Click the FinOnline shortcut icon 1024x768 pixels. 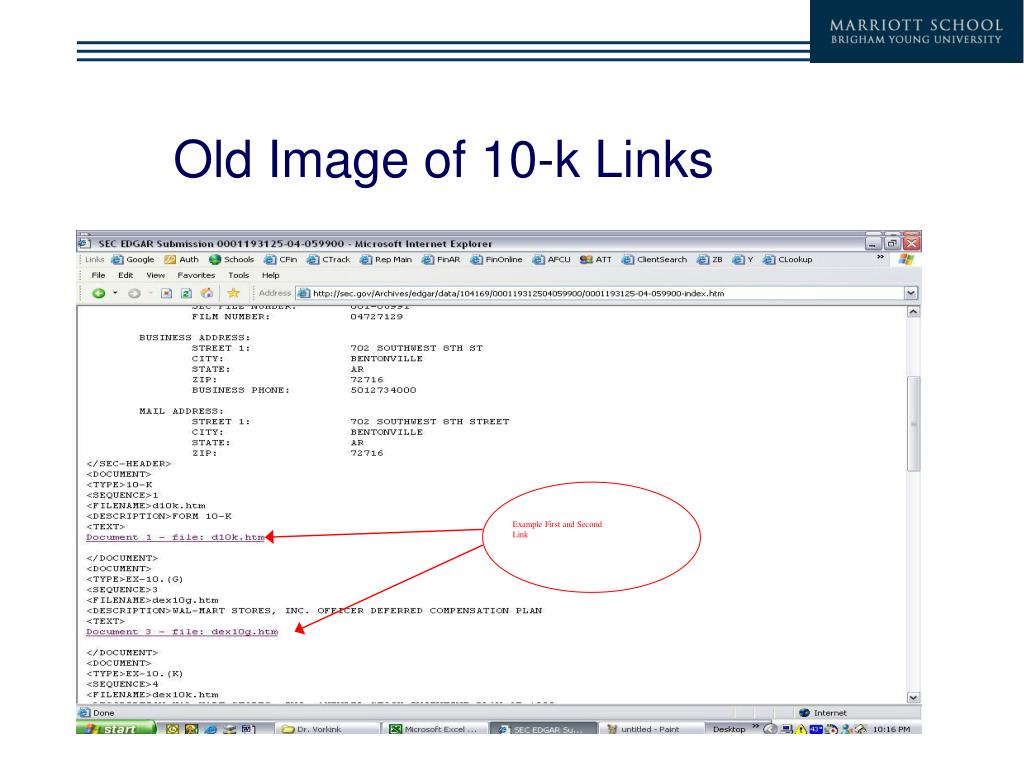tap(477, 259)
